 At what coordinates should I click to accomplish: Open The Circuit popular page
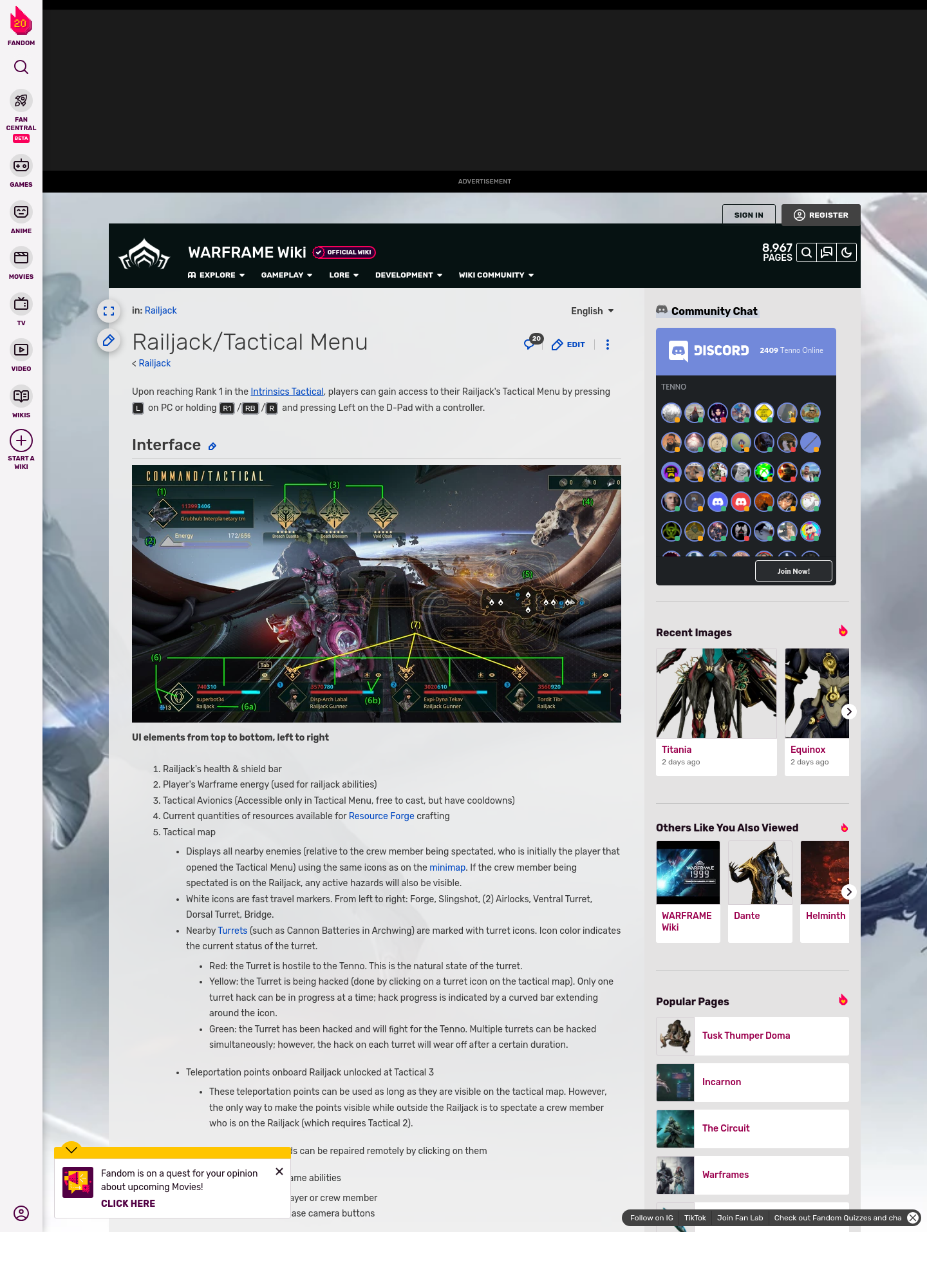753,1128
